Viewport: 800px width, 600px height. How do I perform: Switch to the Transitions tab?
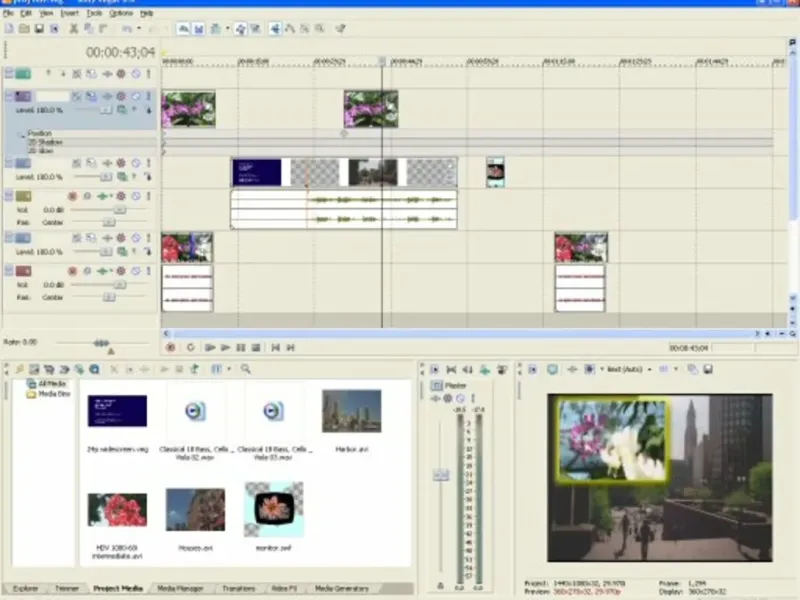pyautogui.click(x=238, y=589)
